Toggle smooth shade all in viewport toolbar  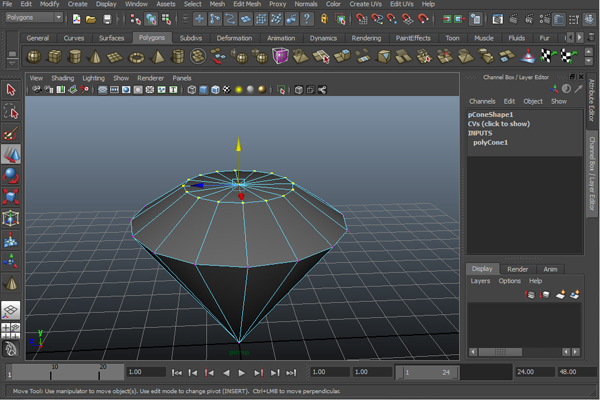click(204, 90)
